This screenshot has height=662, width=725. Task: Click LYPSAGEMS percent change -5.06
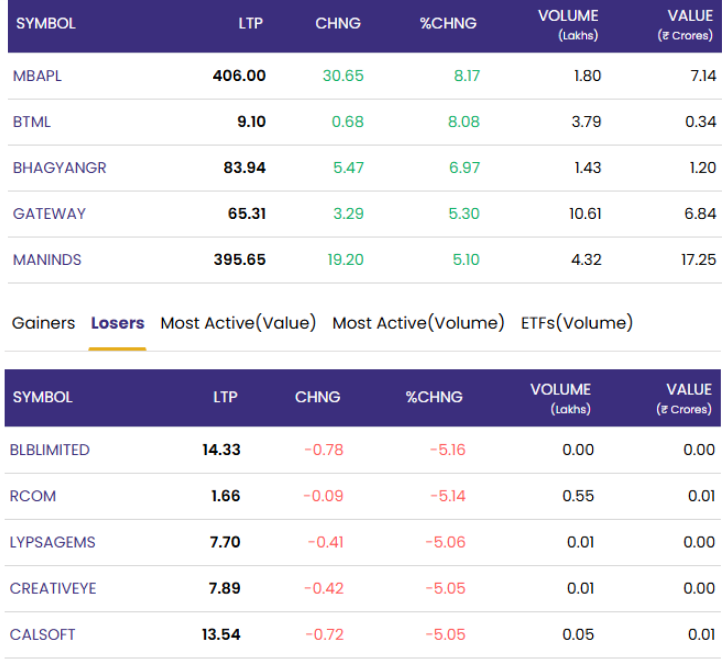pyautogui.click(x=446, y=542)
